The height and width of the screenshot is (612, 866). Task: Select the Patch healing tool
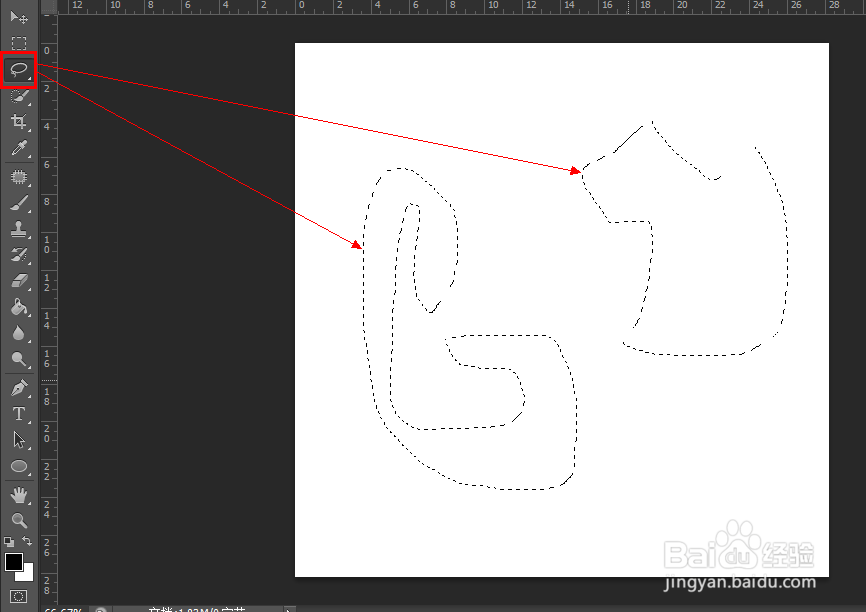[19, 177]
